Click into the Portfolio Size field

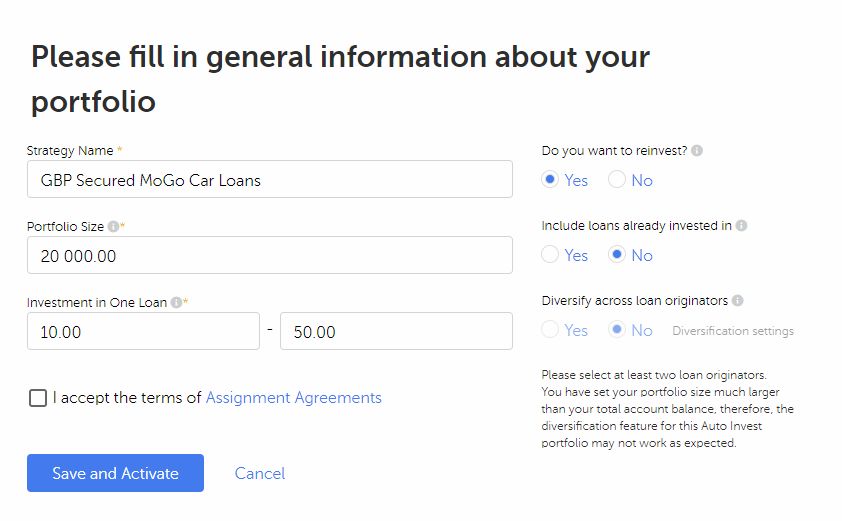(x=270, y=255)
